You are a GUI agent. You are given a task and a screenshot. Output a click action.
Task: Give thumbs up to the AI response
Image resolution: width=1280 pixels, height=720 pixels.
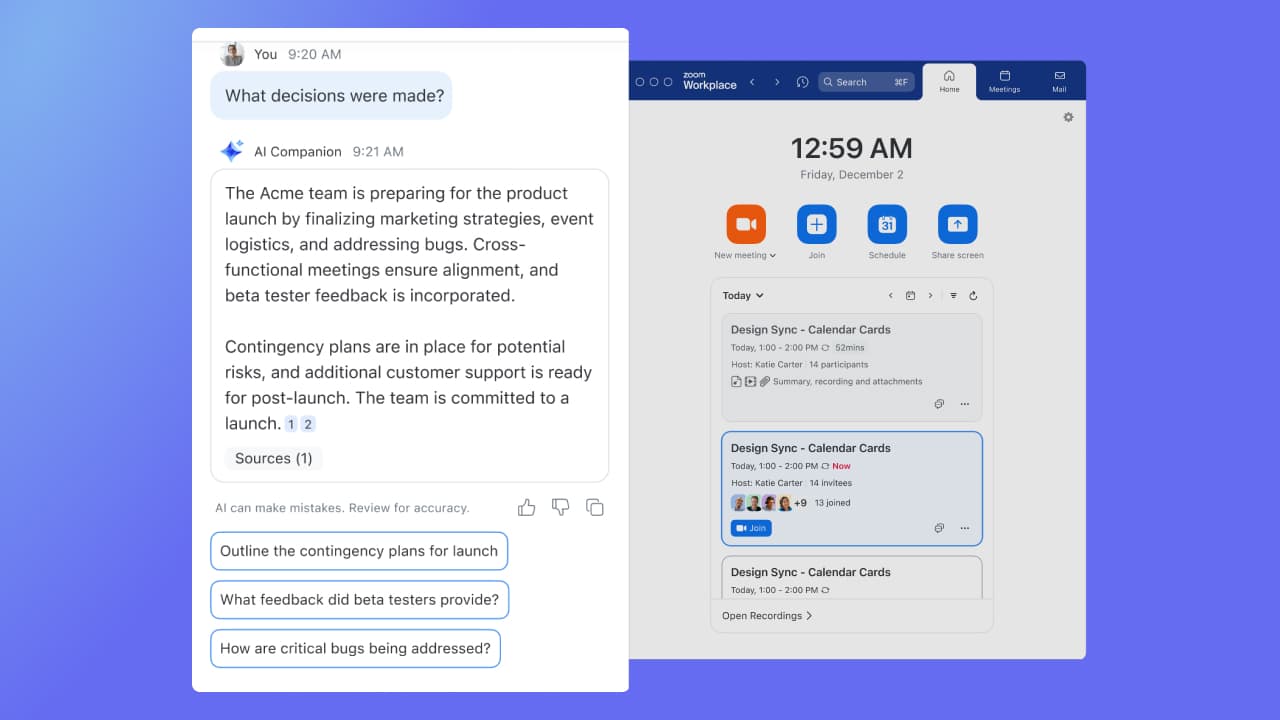click(527, 508)
